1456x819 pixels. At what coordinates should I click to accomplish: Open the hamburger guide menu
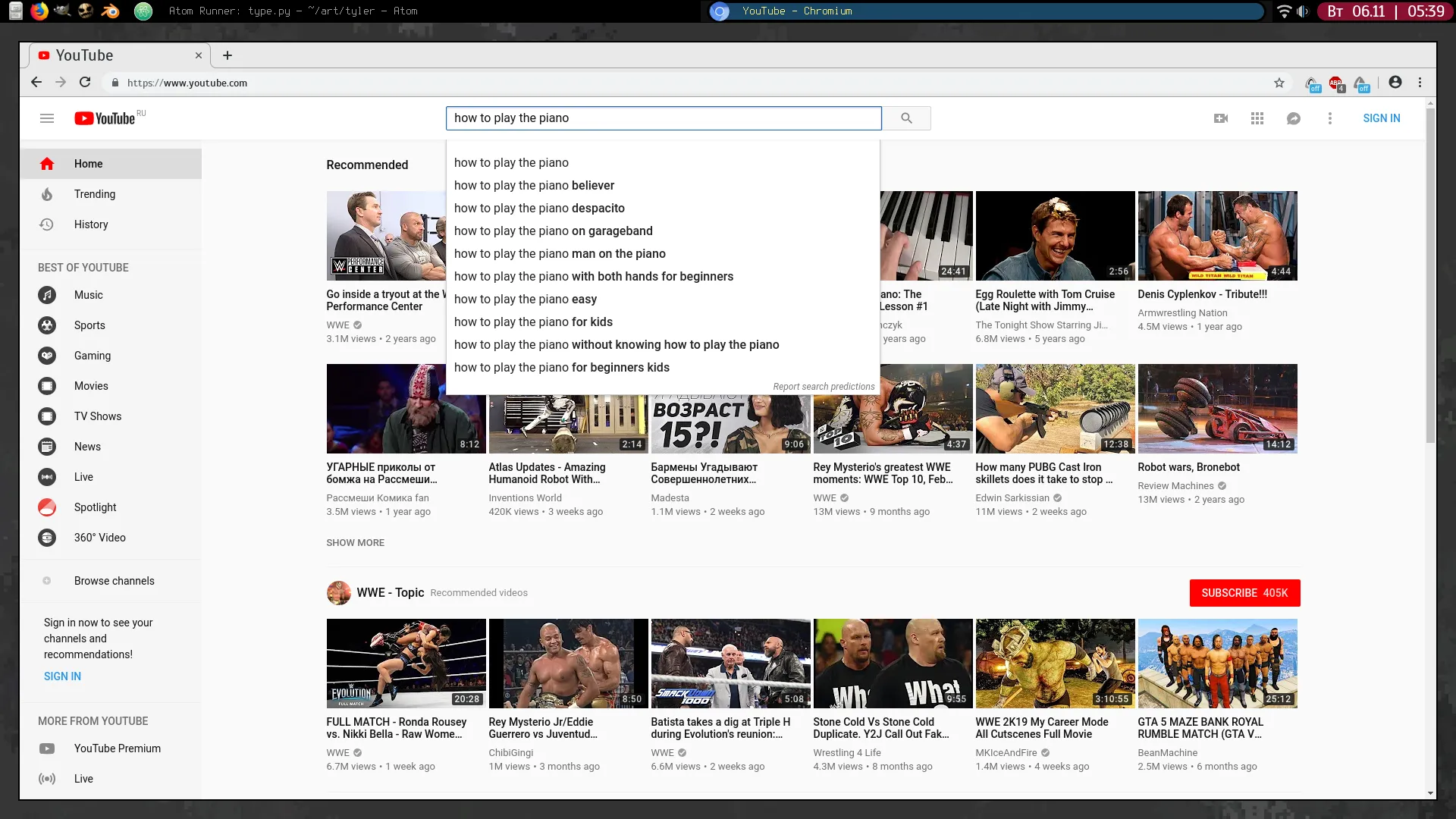pyautogui.click(x=47, y=118)
